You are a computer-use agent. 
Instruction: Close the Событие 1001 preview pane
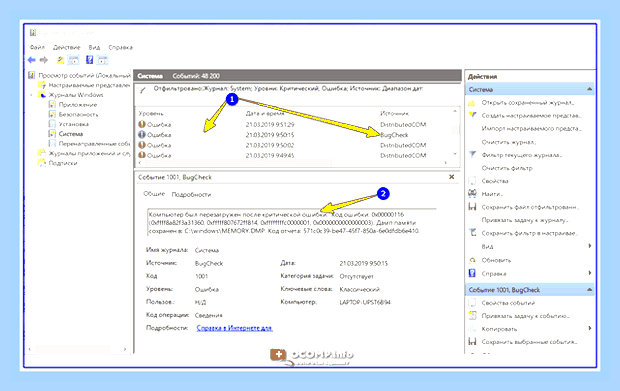[452, 177]
